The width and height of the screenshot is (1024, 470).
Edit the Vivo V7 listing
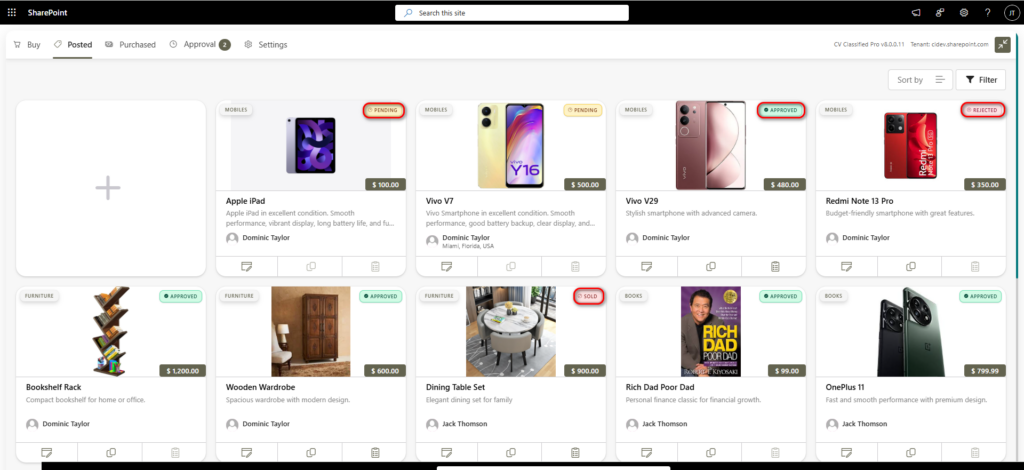click(x=447, y=266)
